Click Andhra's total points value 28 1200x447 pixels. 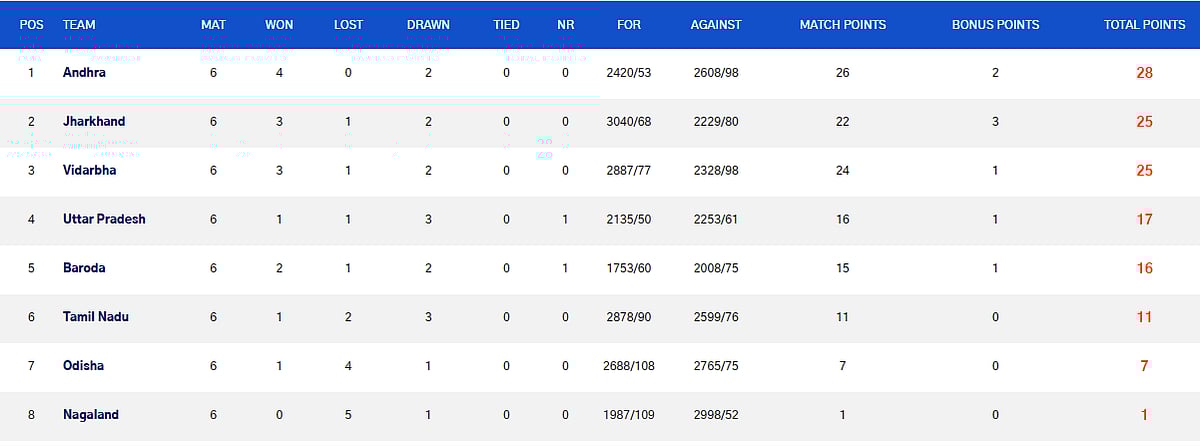[x=1145, y=73]
